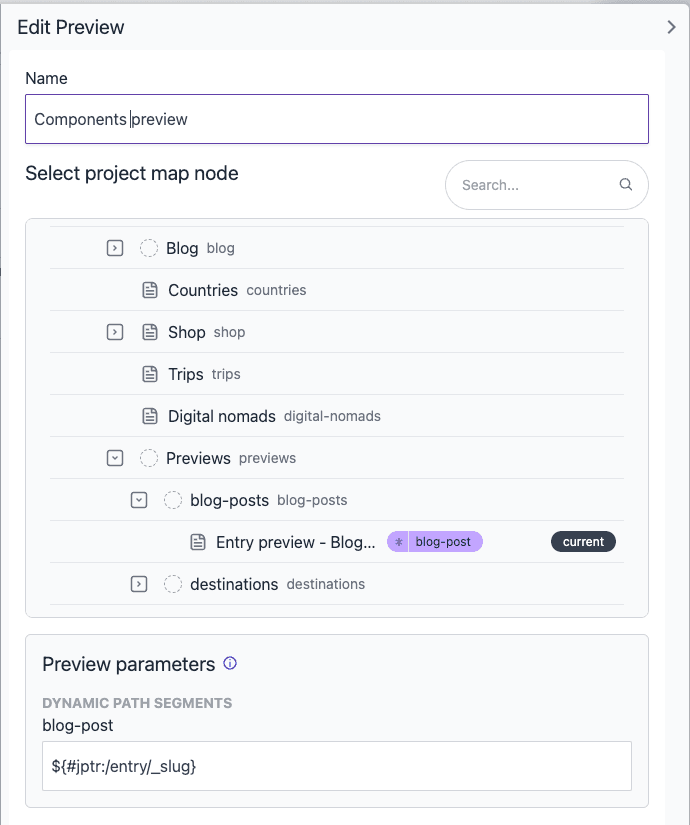The height and width of the screenshot is (825, 690).
Task: Select the Digital nomads node
Action: (x=222, y=416)
